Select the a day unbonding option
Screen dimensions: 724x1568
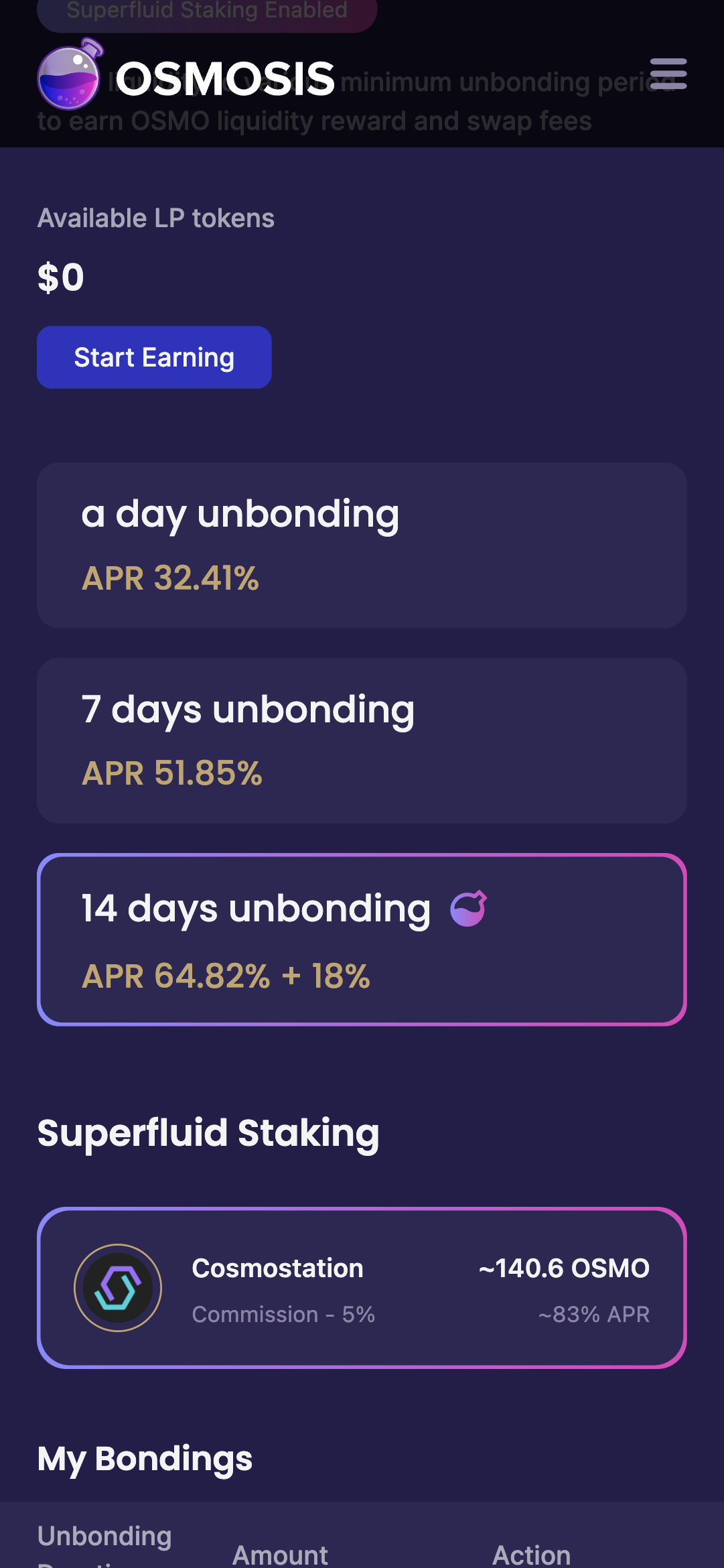pyautogui.click(x=362, y=544)
